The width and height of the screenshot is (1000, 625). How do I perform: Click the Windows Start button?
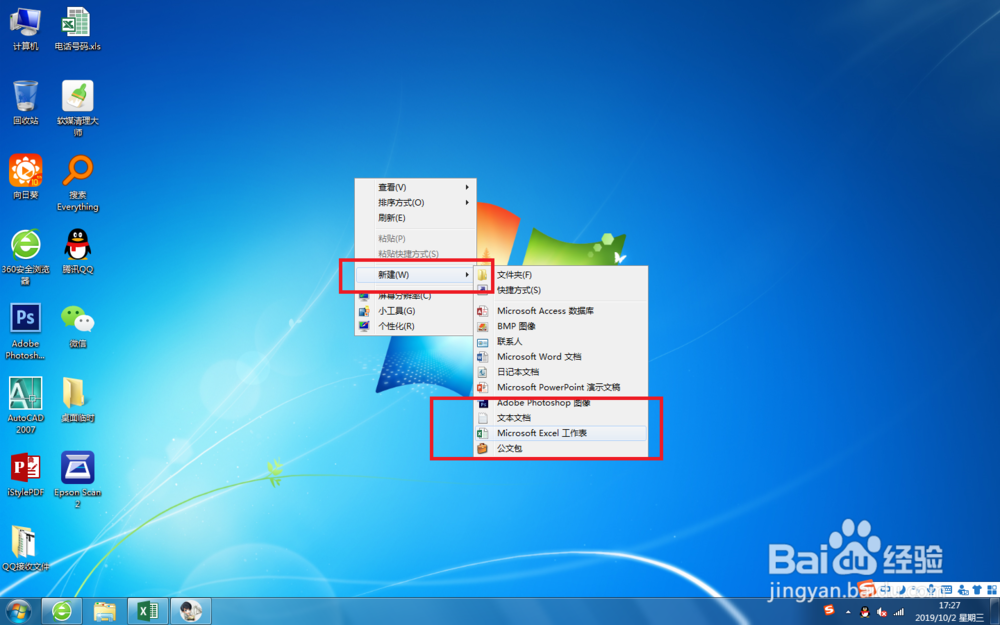[18, 610]
